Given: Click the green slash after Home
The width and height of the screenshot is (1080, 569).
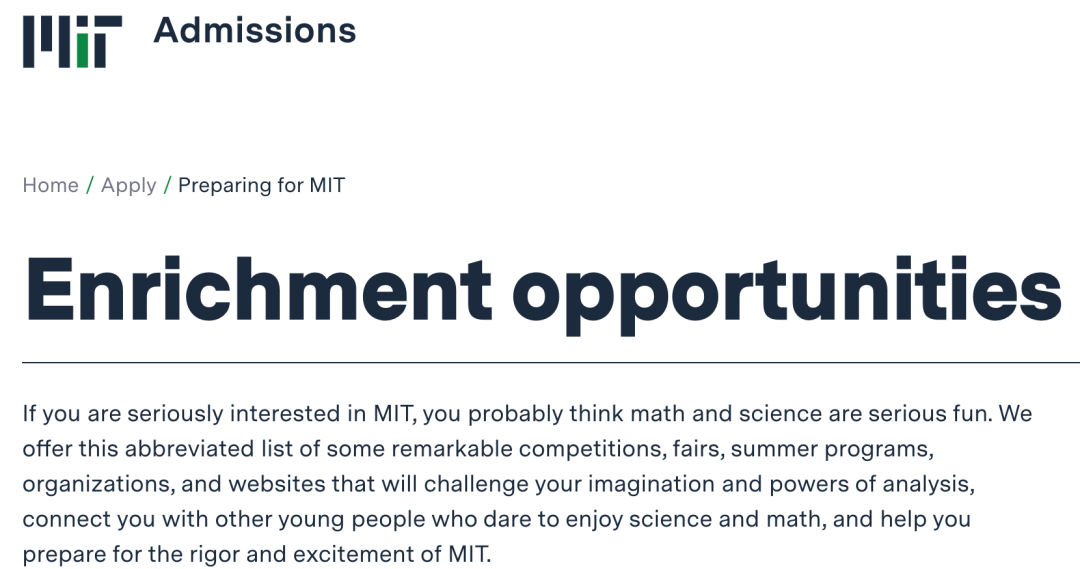Looking at the screenshot, I should pos(90,185).
